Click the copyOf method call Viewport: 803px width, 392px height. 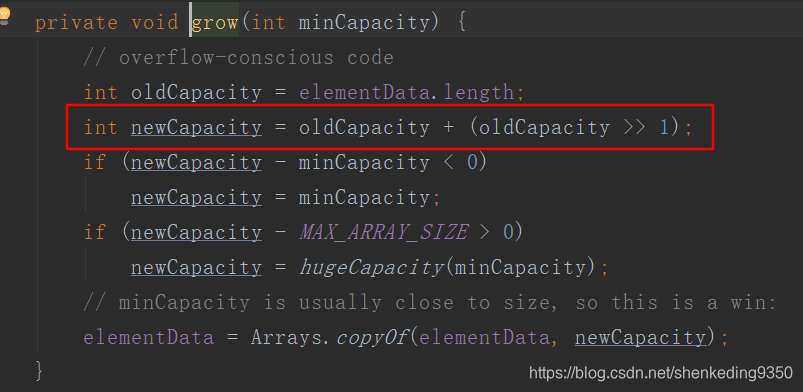coord(372,337)
